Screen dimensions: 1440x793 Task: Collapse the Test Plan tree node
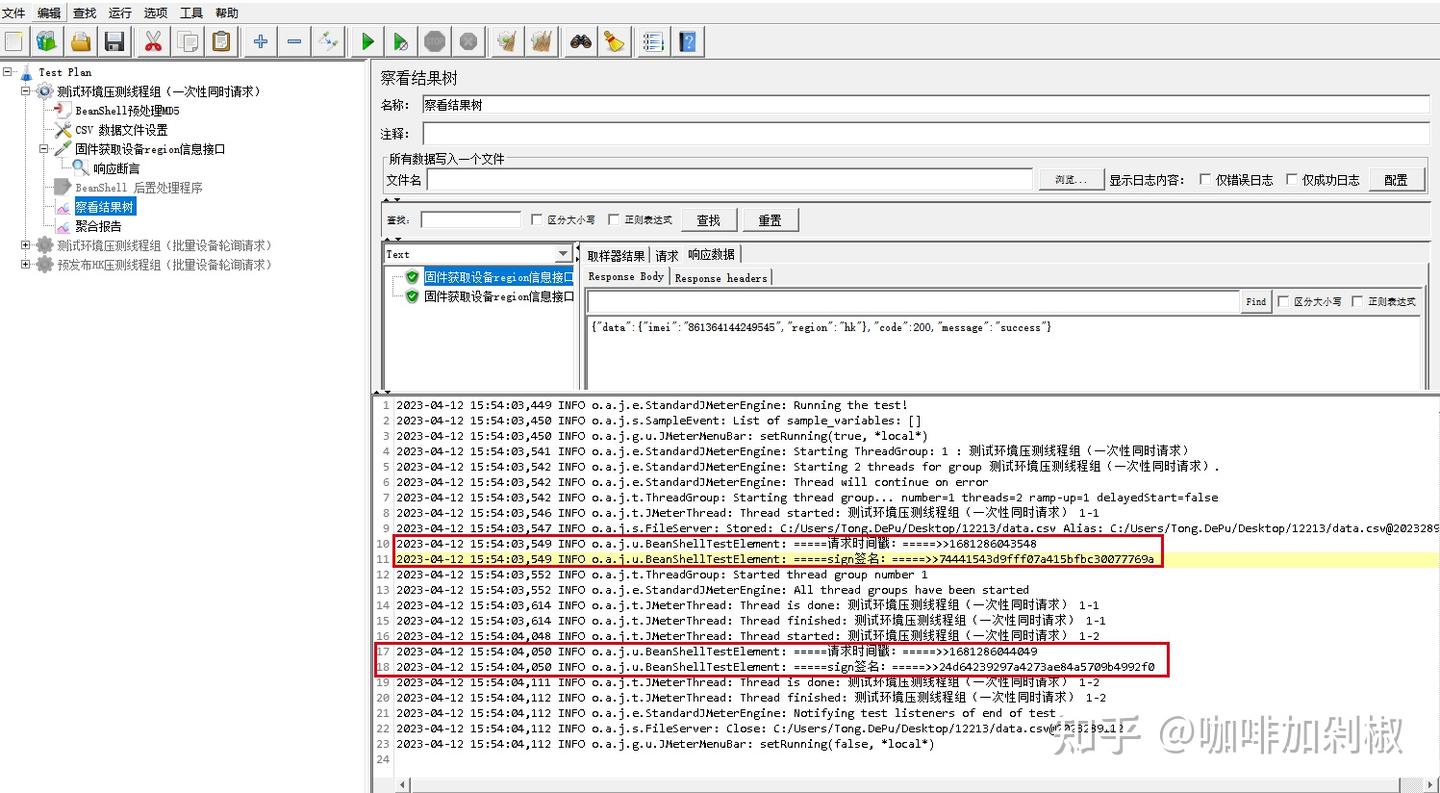(8, 72)
